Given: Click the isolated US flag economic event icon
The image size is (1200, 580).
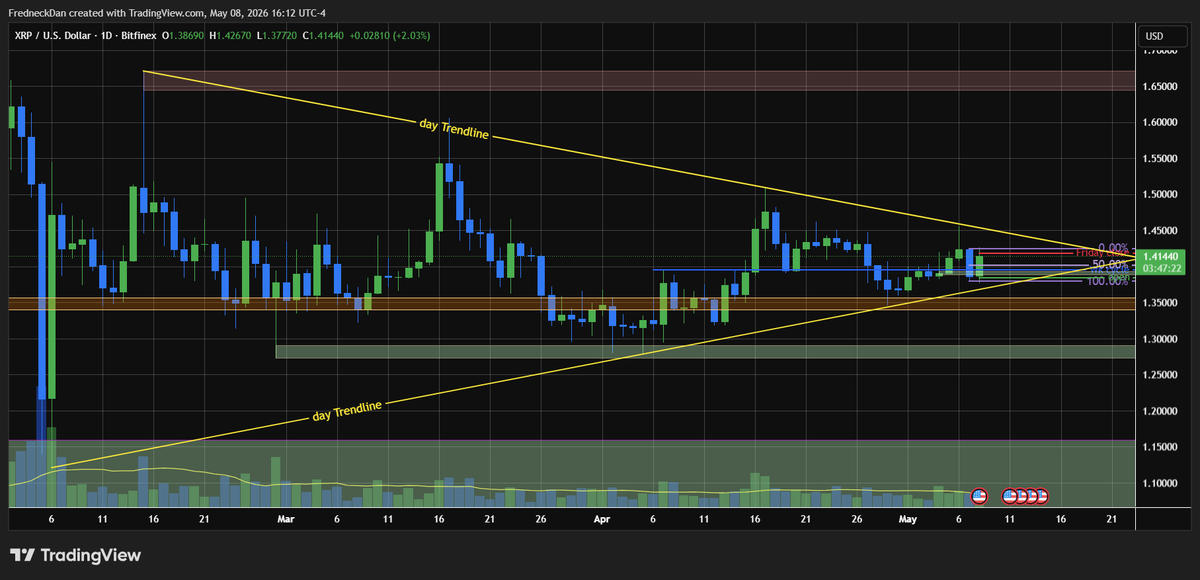Looking at the screenshot, I should click(x=980, y=495).
